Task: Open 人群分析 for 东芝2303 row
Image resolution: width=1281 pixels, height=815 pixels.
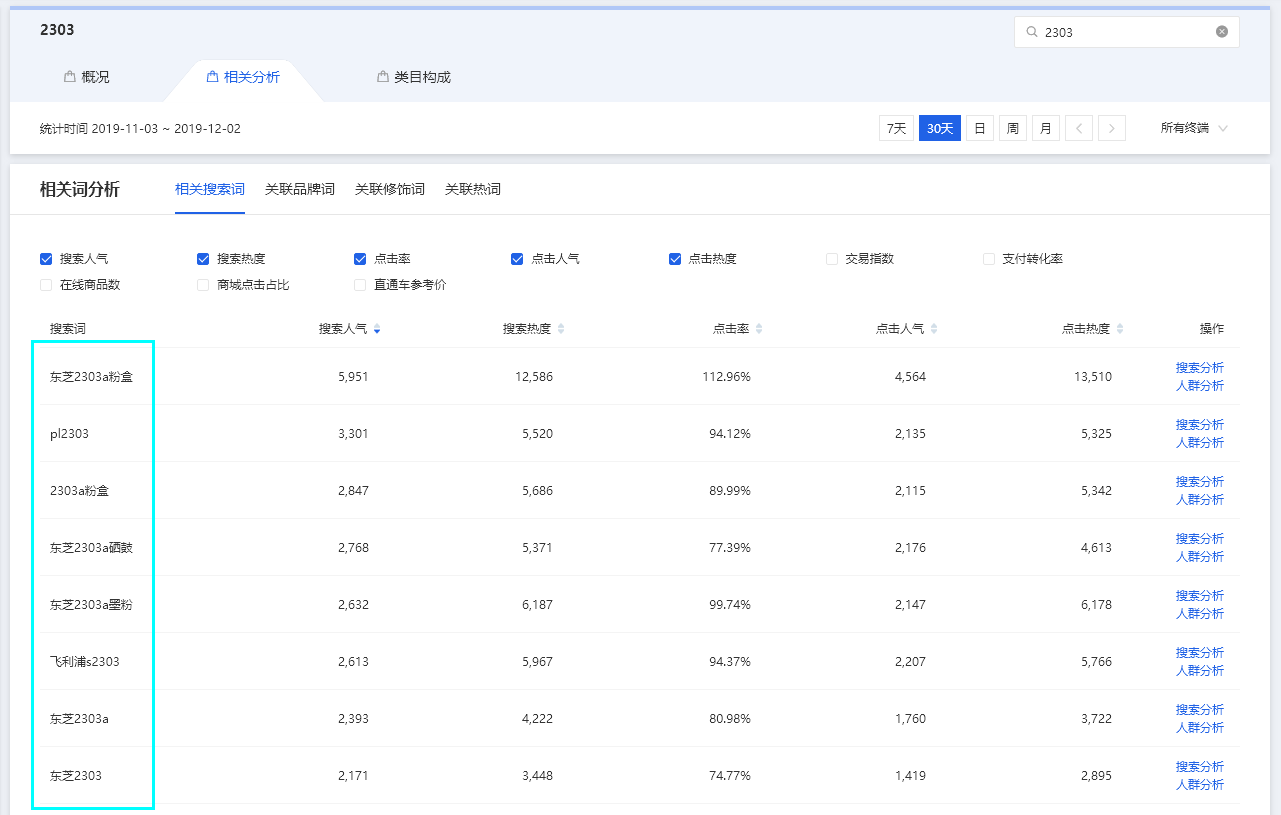Action: pyautogui.click(x=1200, y=785)
